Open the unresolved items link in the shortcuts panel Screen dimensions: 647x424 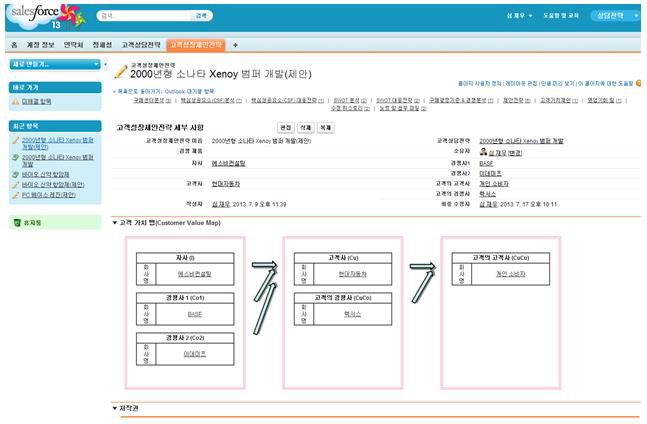(36, 101)
